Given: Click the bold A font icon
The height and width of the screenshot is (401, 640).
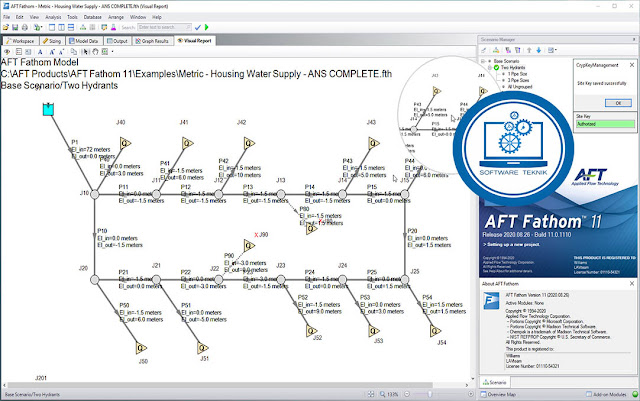Looking at the screenshot, I should [x=40, y=52].
